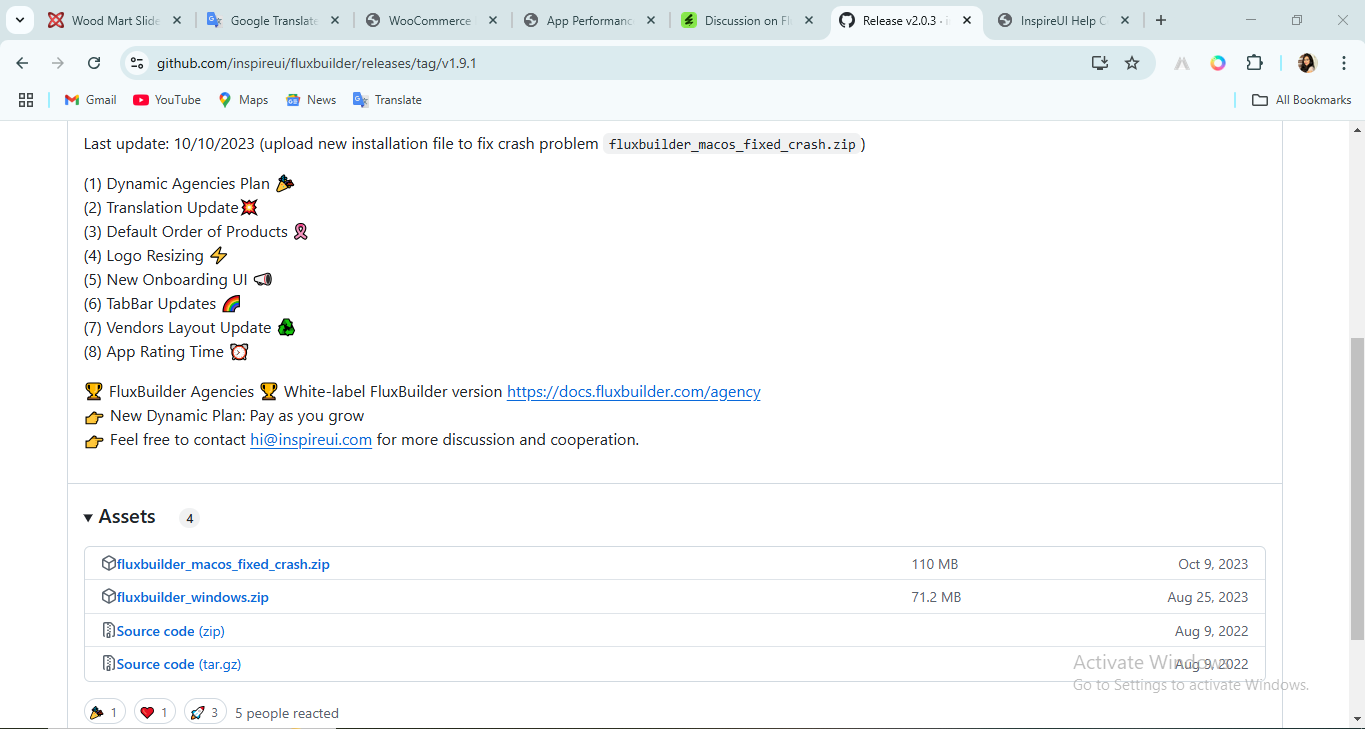Screen dimensions: 1365x729
Task: Close the Wood Mart Slider tab
Action: tap(177, 20)
